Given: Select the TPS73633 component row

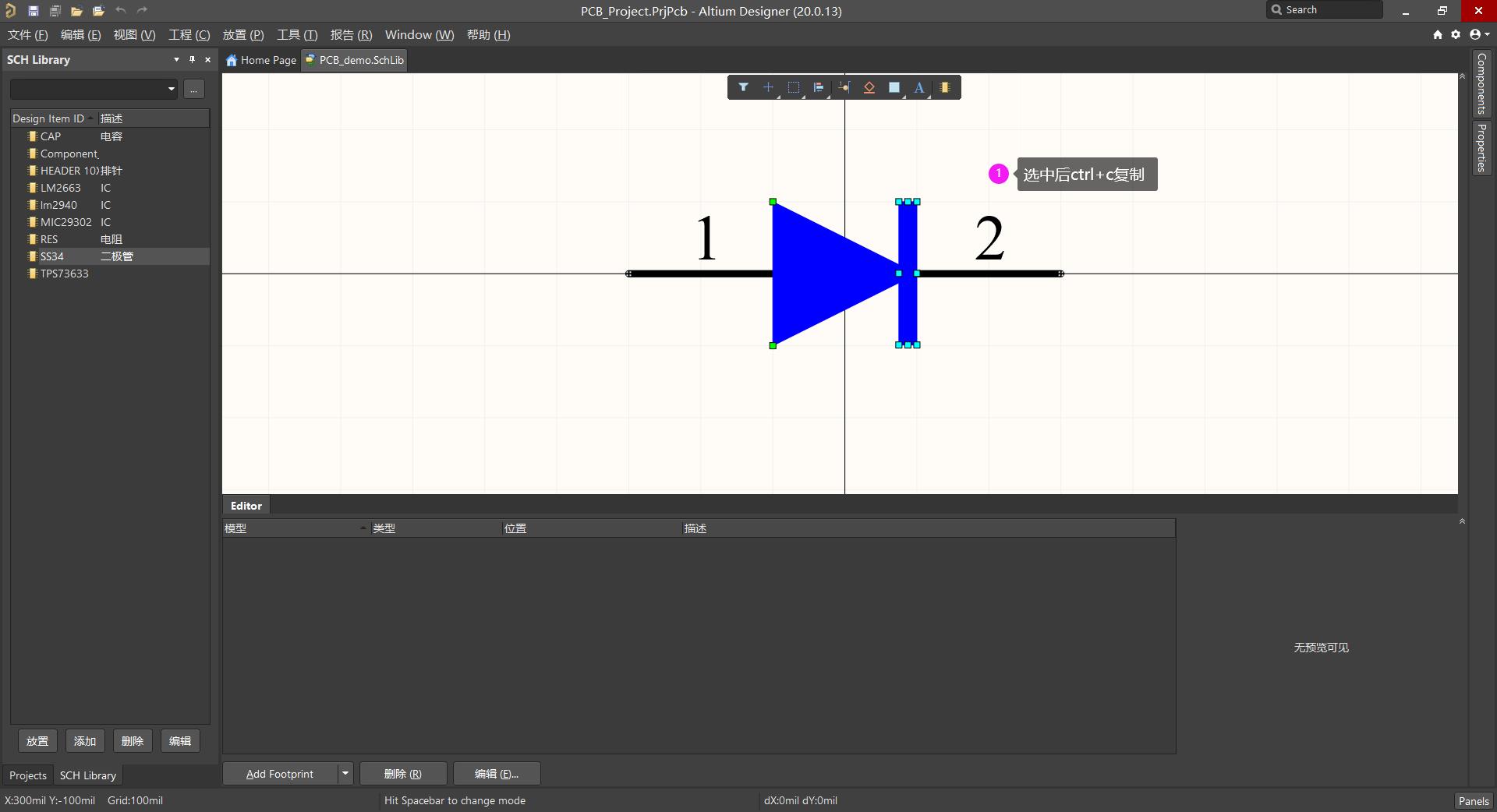Looking at the screenshot, I should click(x=110, y=274).
